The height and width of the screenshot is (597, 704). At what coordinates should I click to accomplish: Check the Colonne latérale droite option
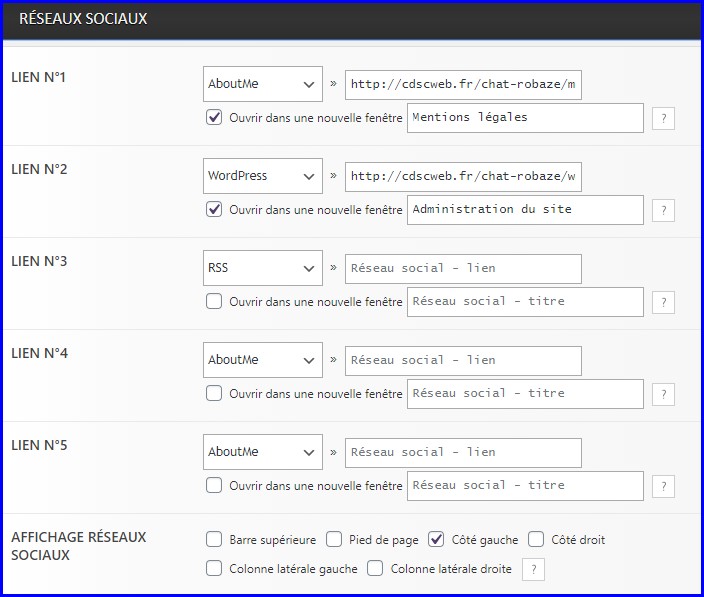[375, 569]
